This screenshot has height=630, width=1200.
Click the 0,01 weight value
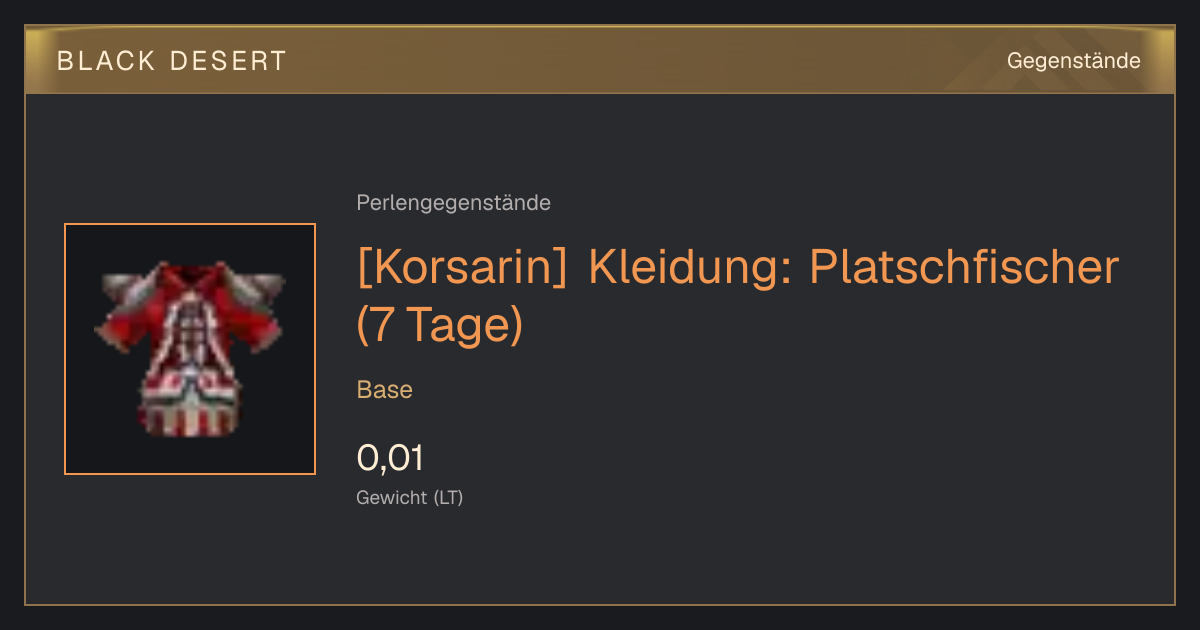tap(390, 458)
